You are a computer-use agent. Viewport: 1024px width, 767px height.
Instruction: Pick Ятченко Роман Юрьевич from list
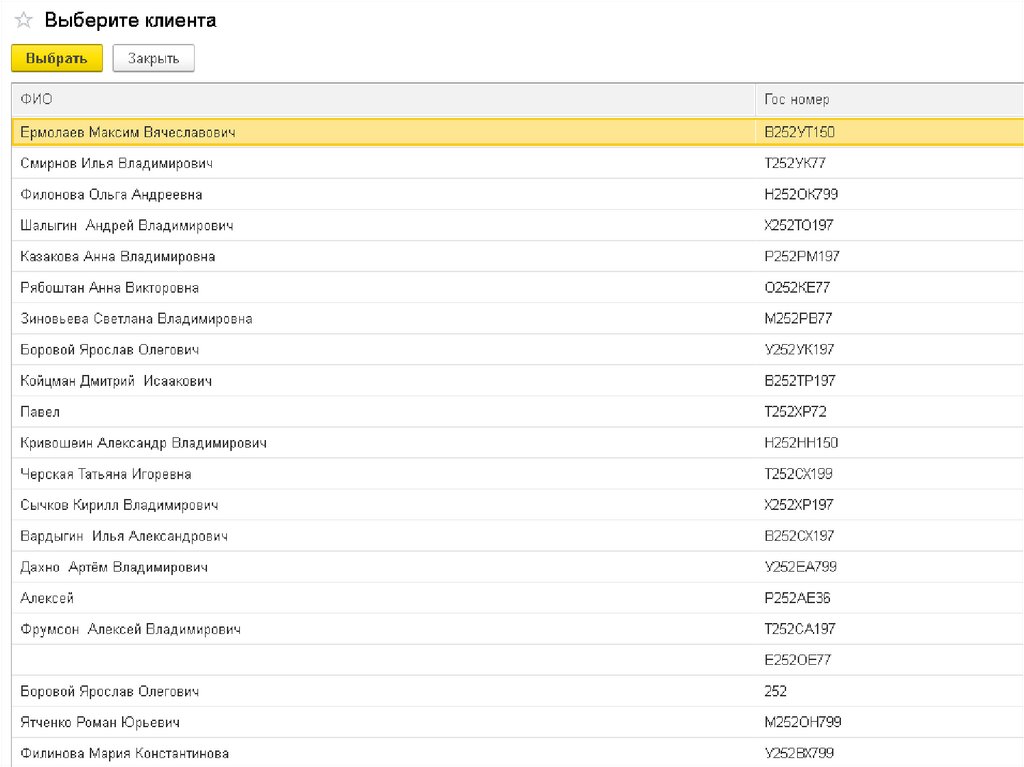100,722
